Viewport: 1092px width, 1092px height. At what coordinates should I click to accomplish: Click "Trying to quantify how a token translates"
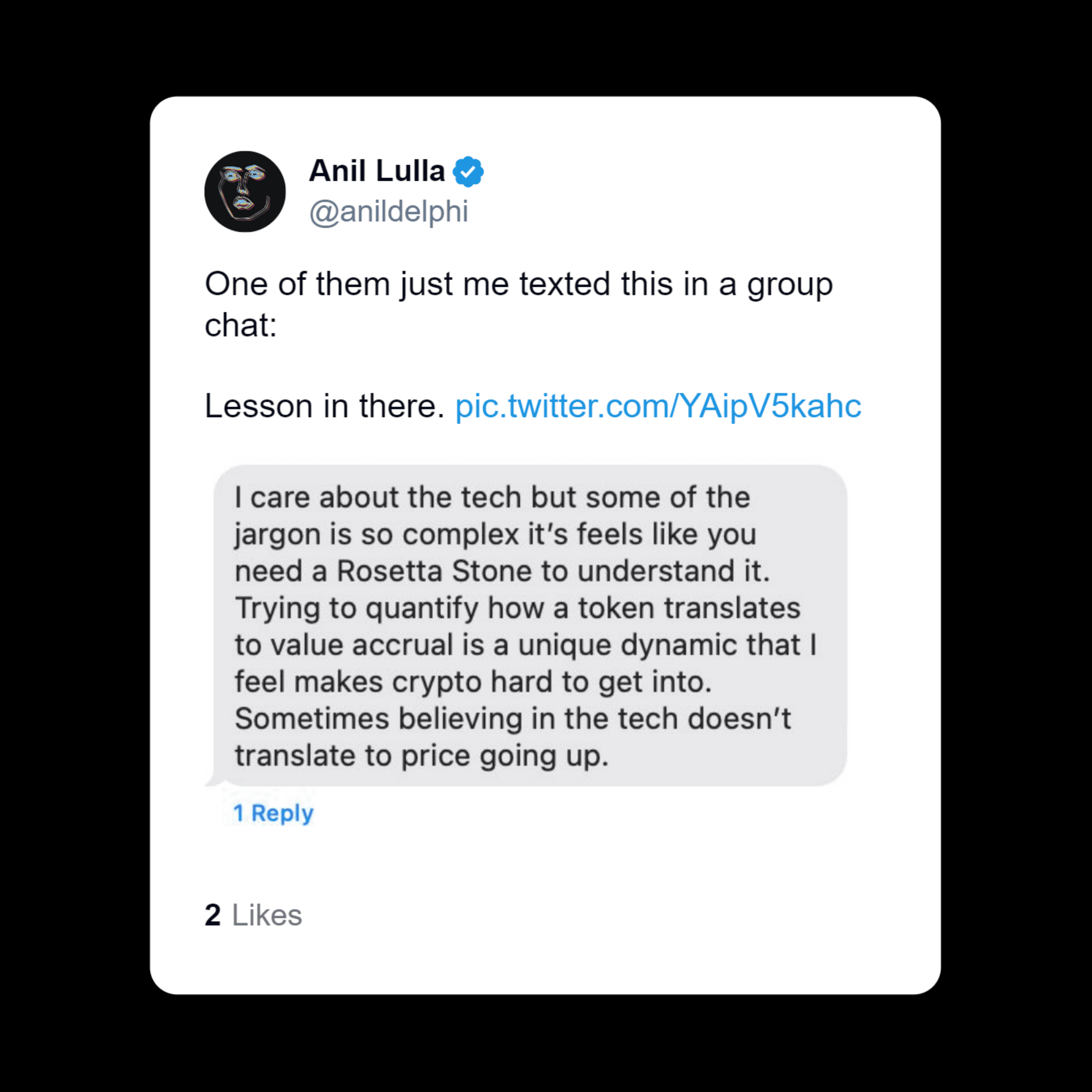pos(517,608)
